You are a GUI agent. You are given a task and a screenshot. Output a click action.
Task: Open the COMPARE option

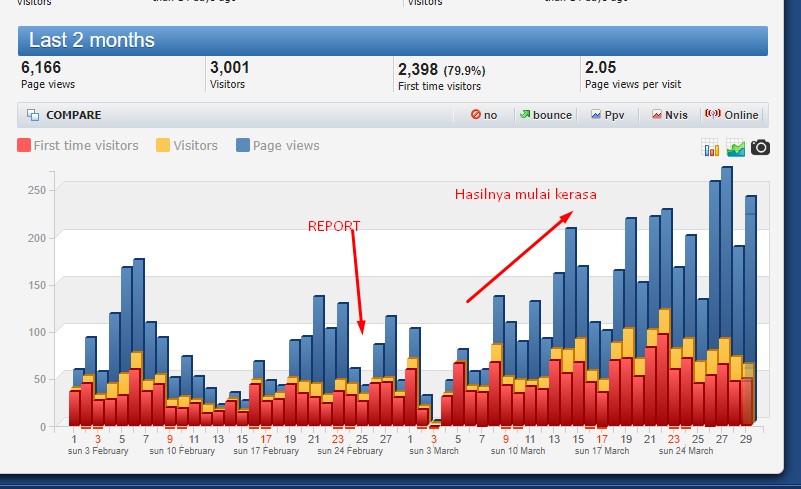74,115
